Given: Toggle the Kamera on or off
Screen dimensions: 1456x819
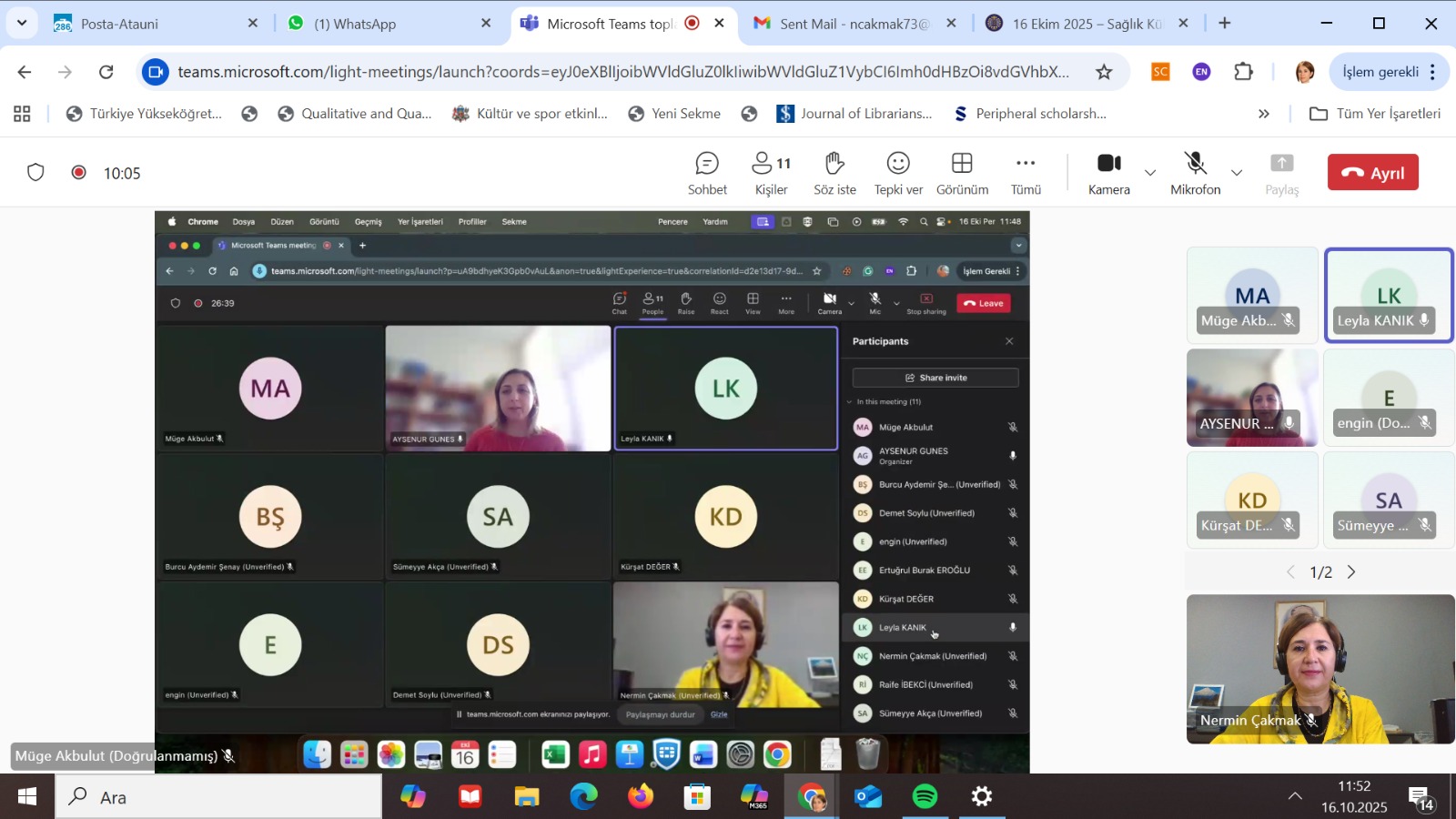Looking at the screenshot, I should click(x=1108, y=173).
